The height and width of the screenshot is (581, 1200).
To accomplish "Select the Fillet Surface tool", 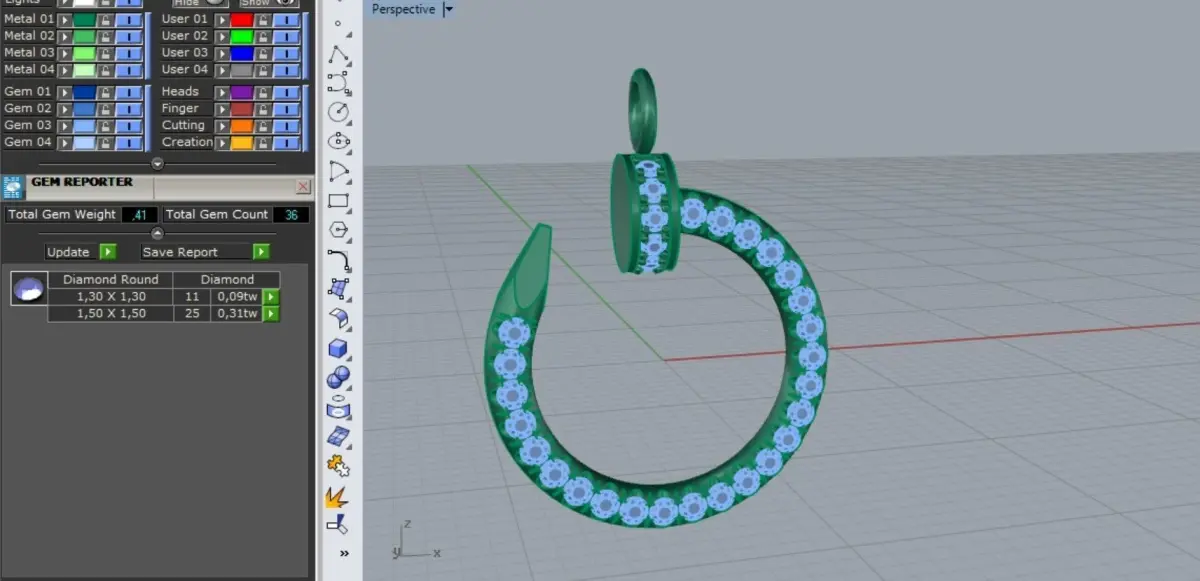I will 338,318.
